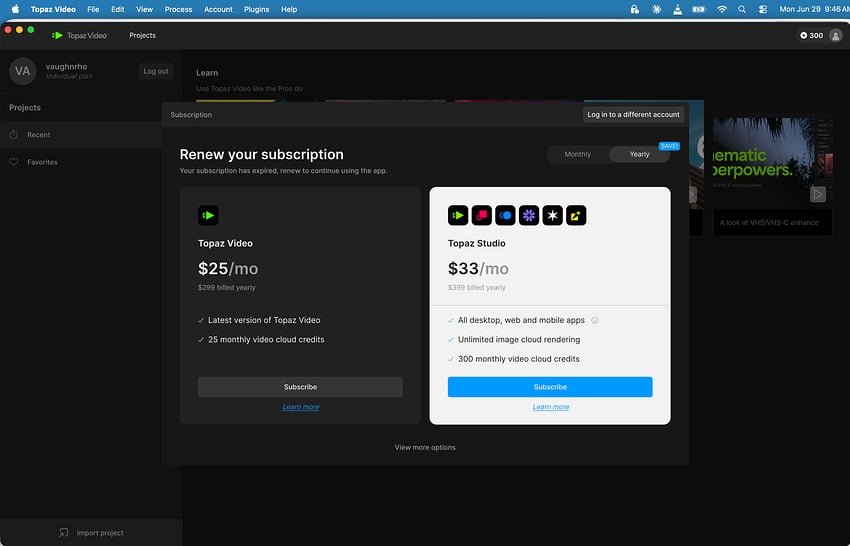Click the purple flower Studio app icon
The height and width of the screenshot is (546, 850).
click(529, 215)
